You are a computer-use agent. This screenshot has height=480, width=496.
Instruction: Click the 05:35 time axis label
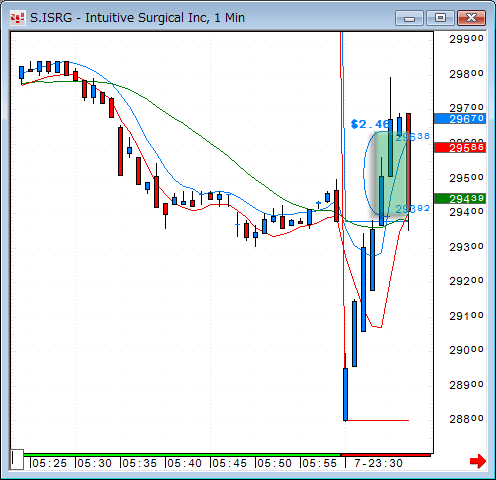(x=139, y=463)
